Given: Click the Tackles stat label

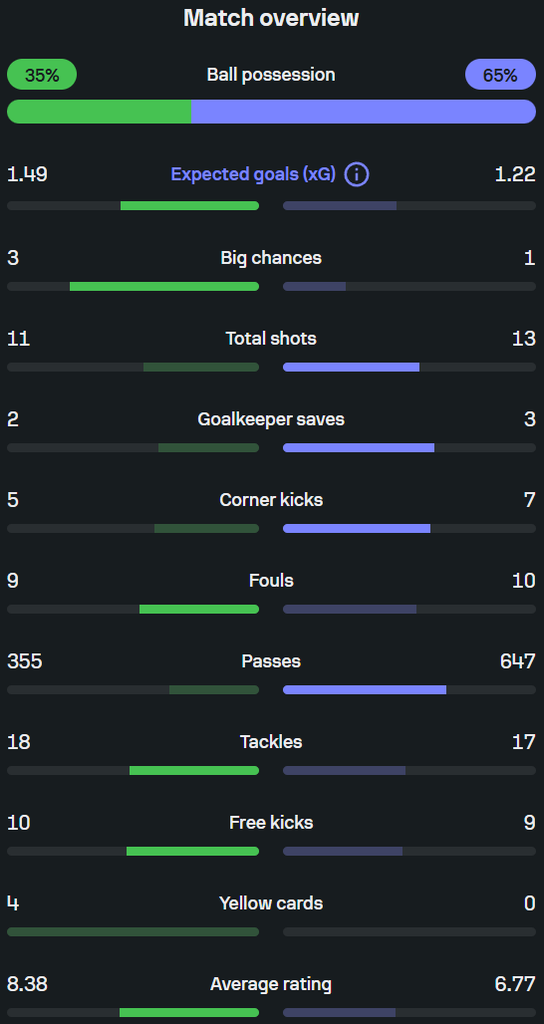Looking at the screenshot, I should click(271, 742).
